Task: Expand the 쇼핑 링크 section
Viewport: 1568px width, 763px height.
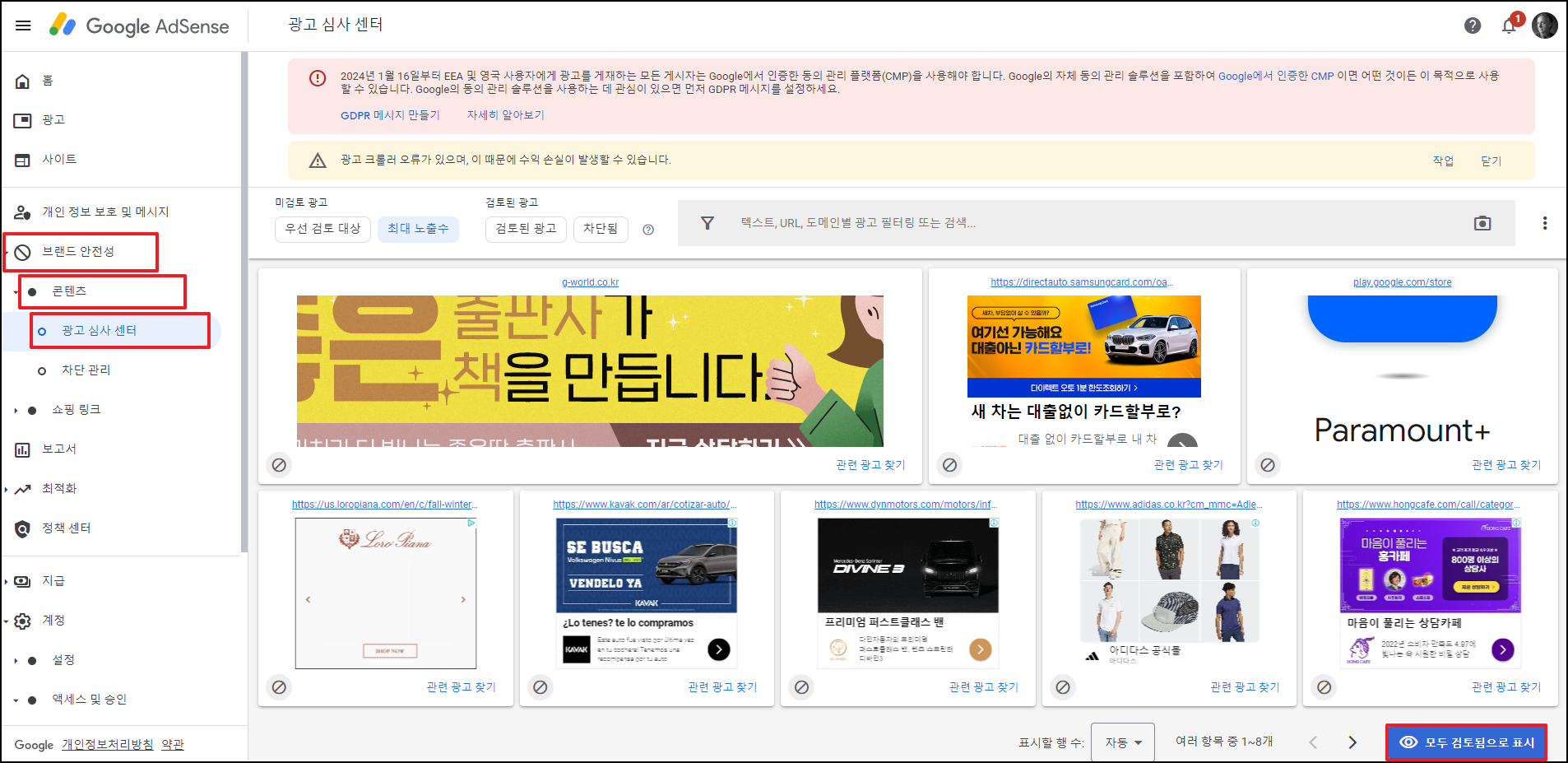Action: pos(16,410)
